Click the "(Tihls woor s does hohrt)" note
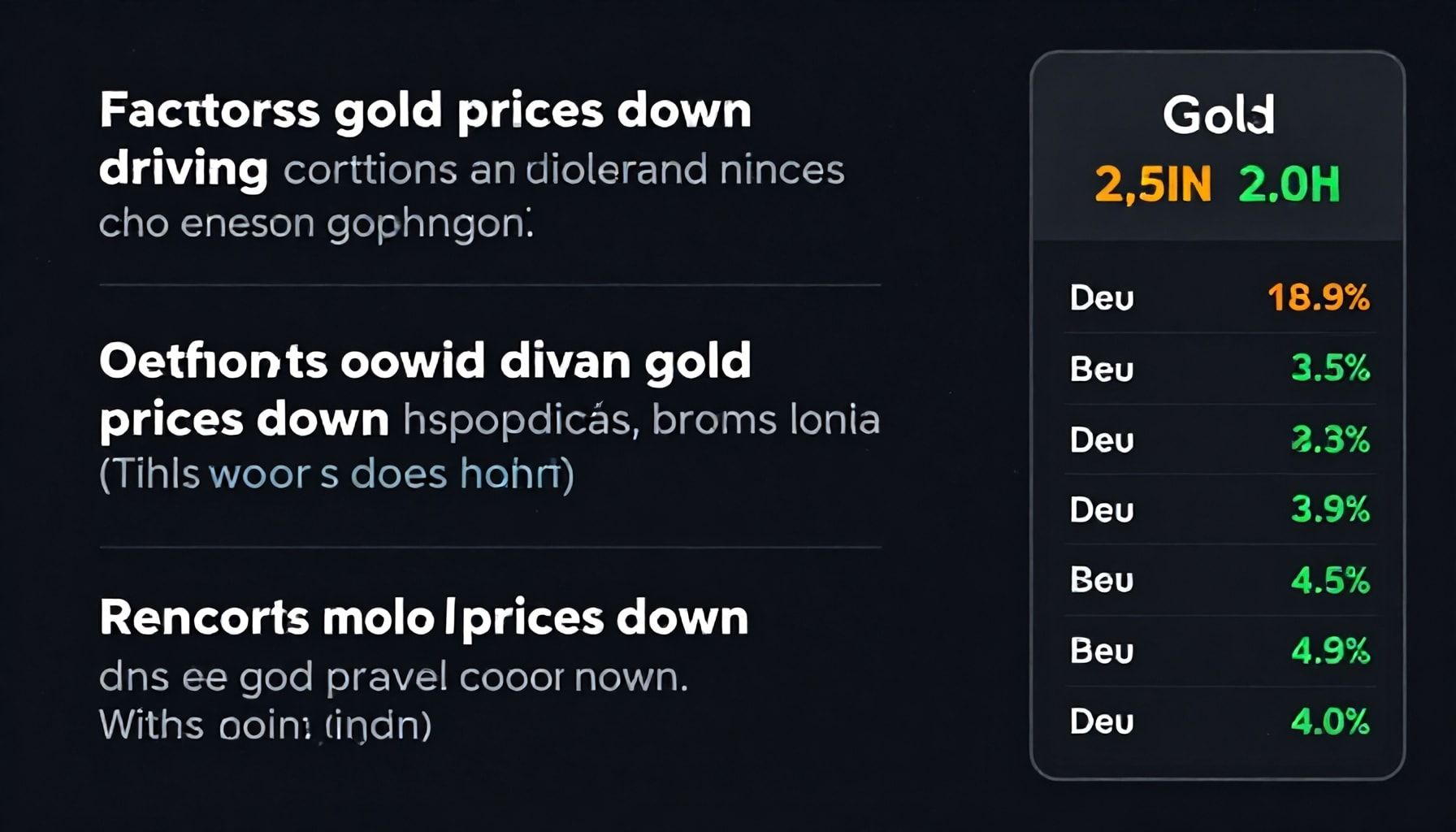Screen dimensions: 1456x832 [336, 474]
